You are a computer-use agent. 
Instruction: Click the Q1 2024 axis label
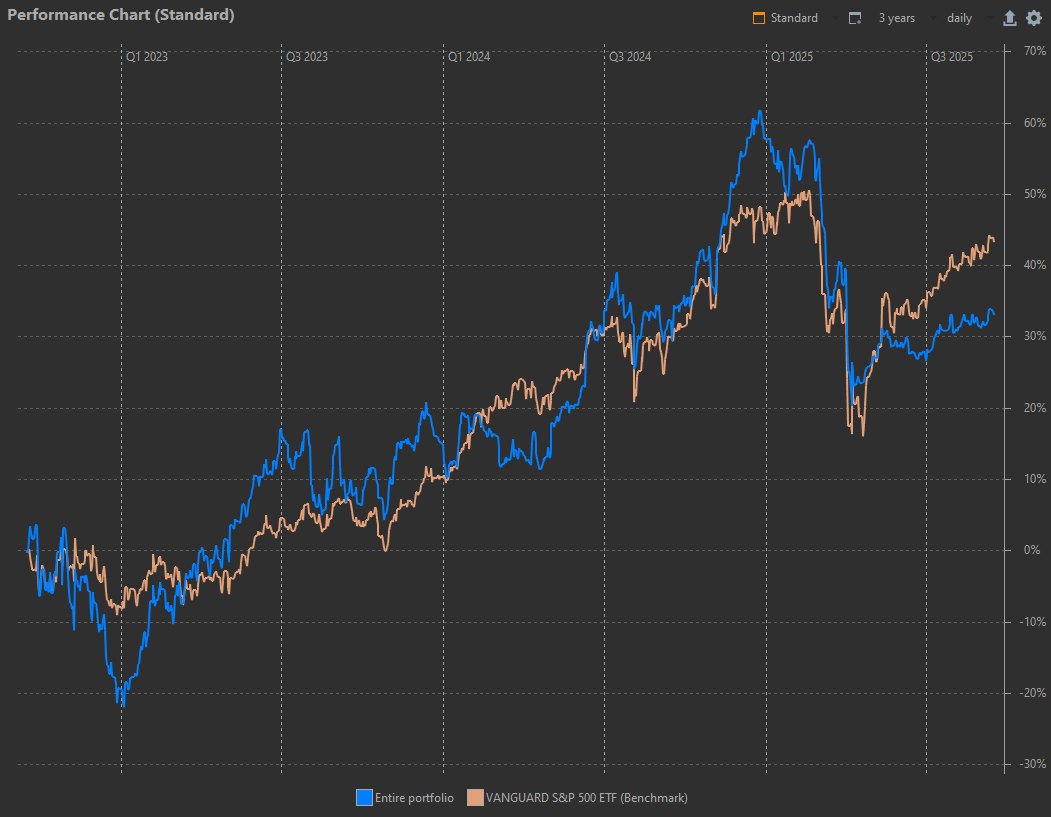coord(469,57)
